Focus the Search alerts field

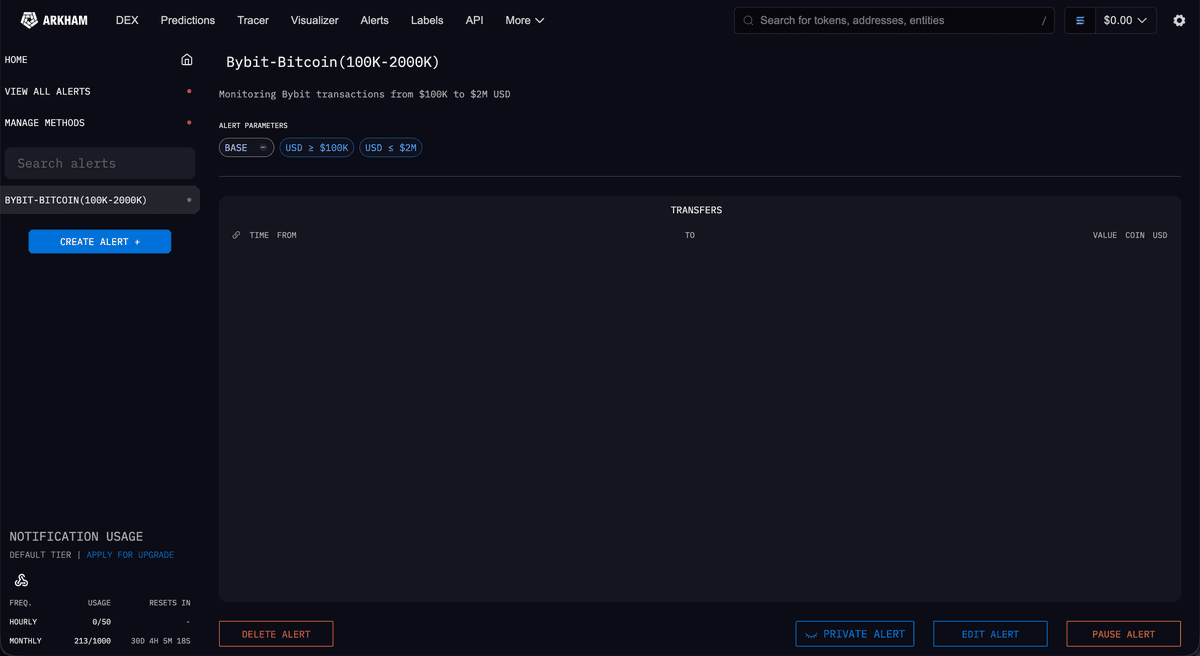pyautogui.click(x=100, y=163)
